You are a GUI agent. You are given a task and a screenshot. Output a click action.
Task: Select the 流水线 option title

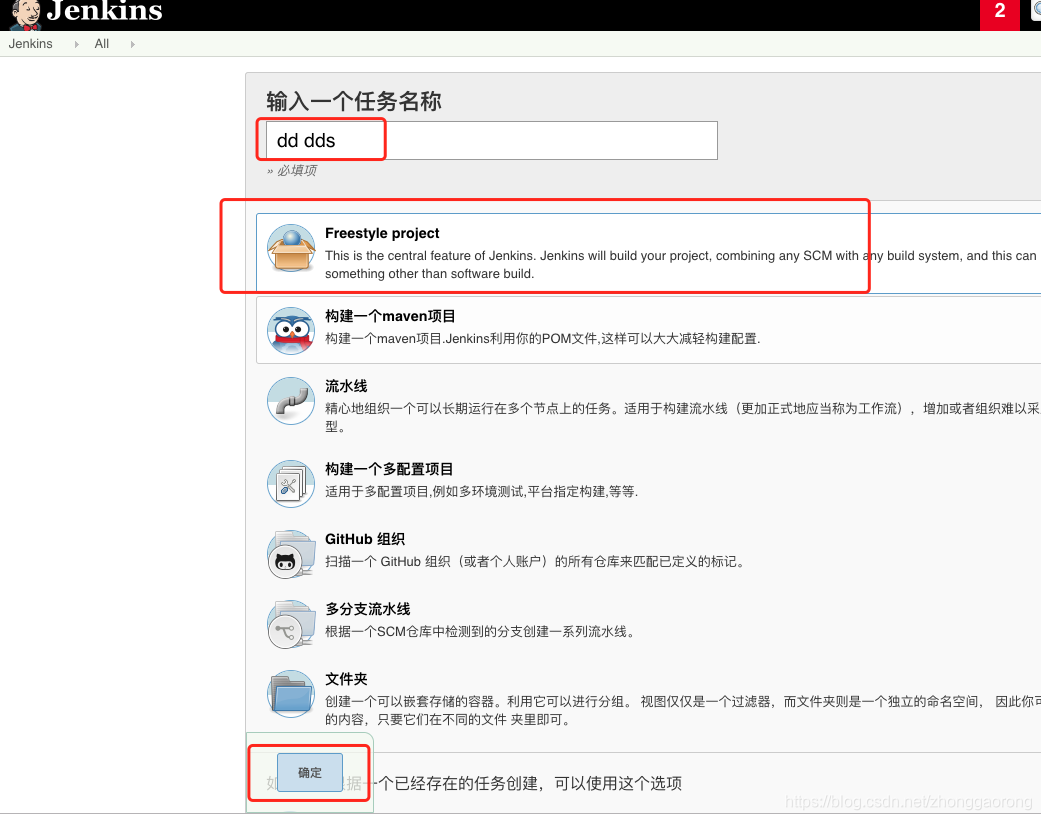tap(346, 386)
